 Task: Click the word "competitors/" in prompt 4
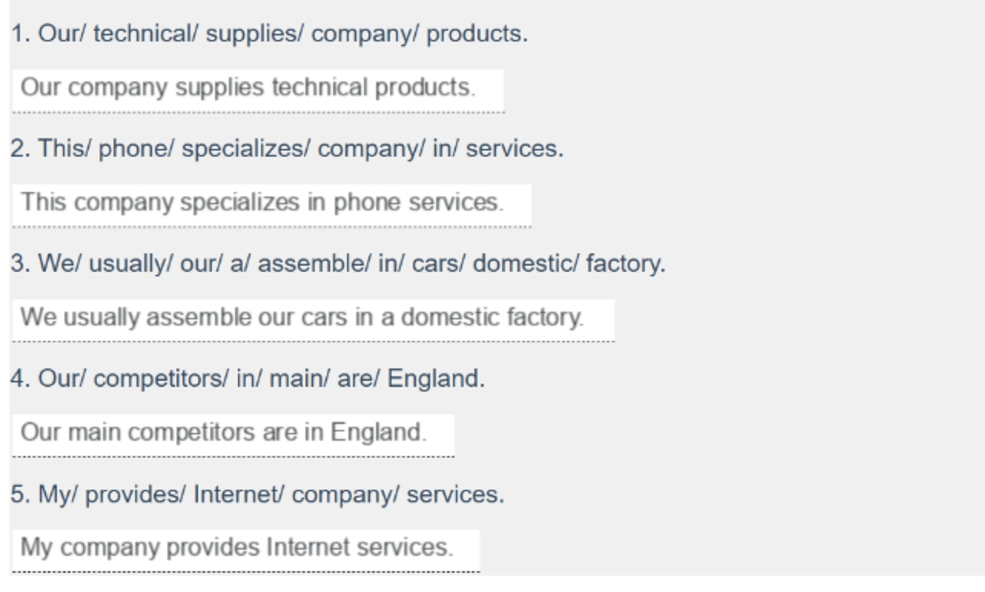click(x=161, y=380)
